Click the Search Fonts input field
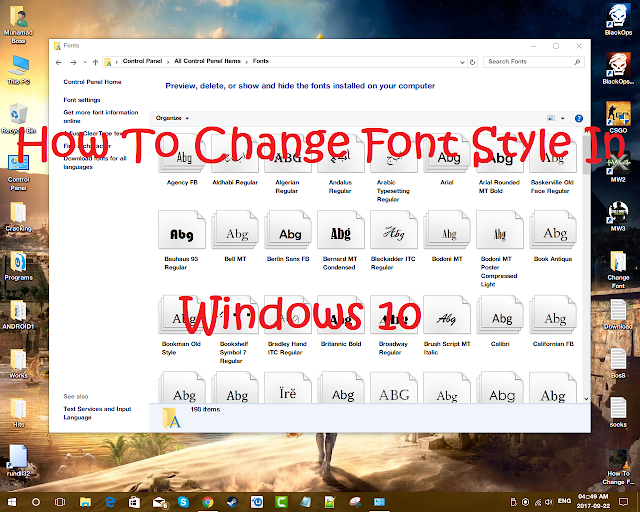 tap(534, 62)
